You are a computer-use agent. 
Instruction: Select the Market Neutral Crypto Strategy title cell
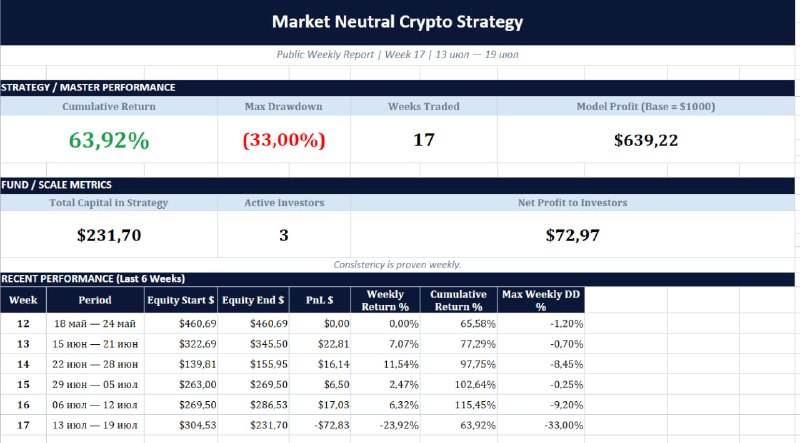tap(397, 22)
